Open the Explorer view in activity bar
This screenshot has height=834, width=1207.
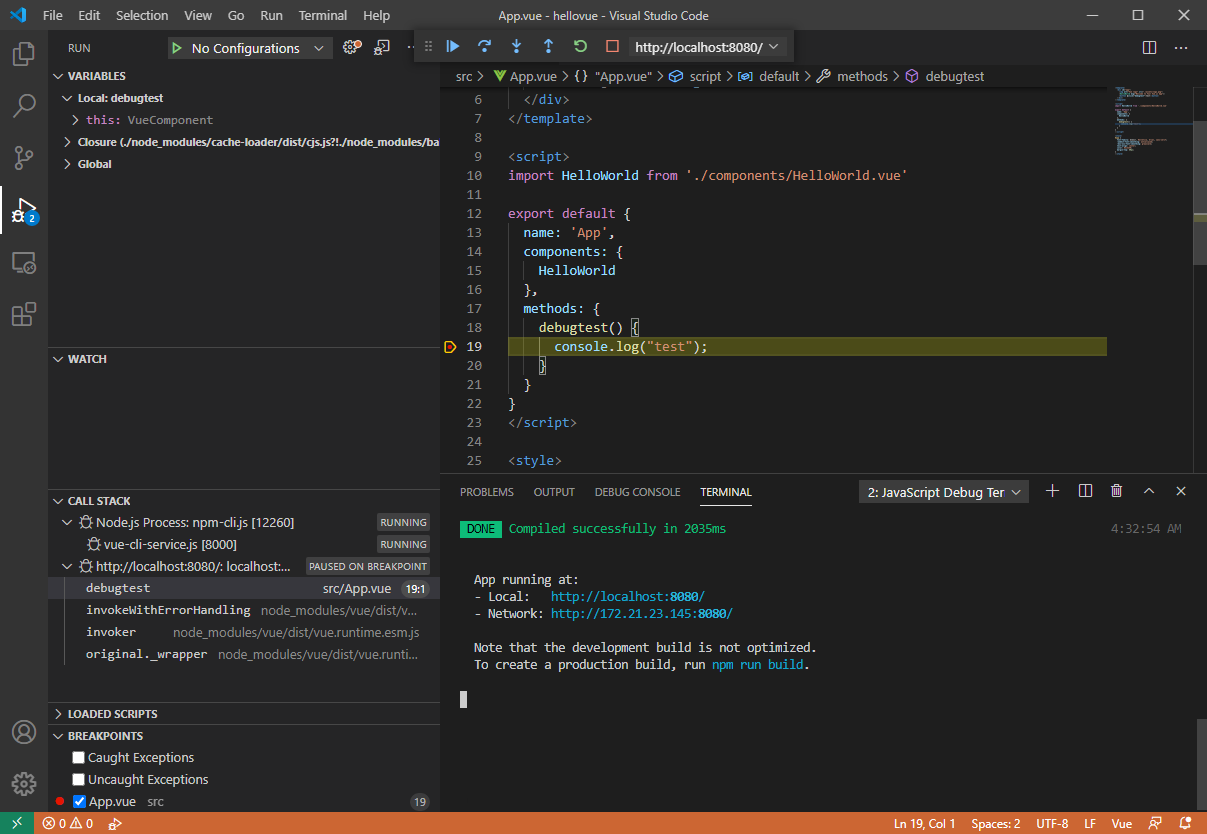point(24,53)
